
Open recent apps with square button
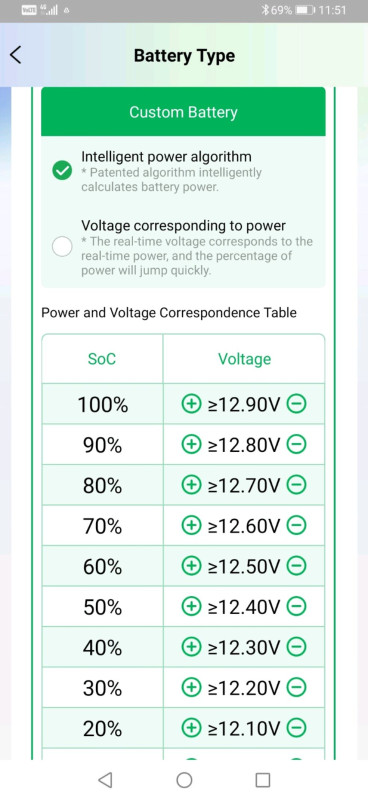tap(262, 780)
